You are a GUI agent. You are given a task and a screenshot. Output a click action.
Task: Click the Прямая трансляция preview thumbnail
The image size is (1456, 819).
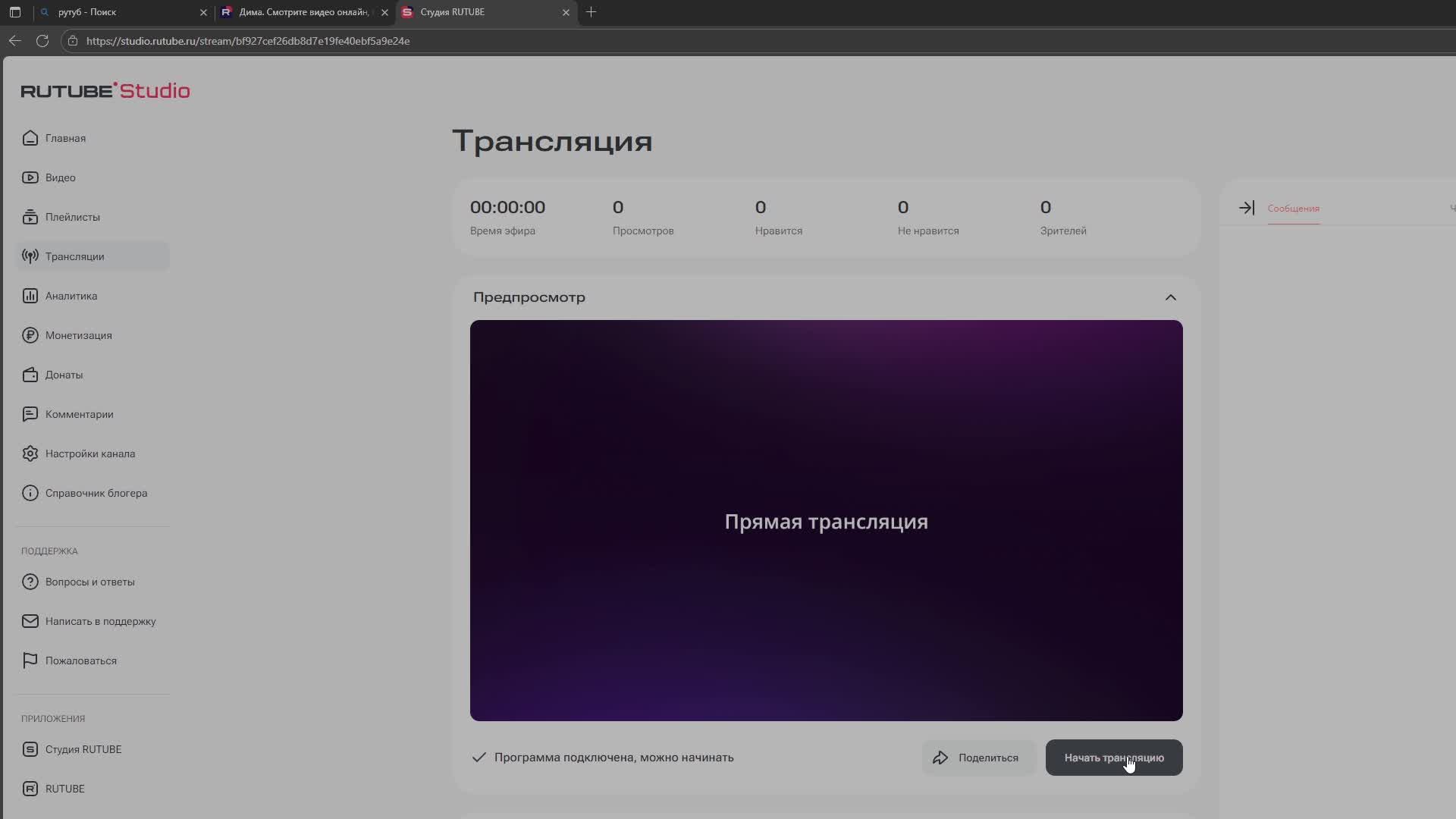tap(826, 520)
